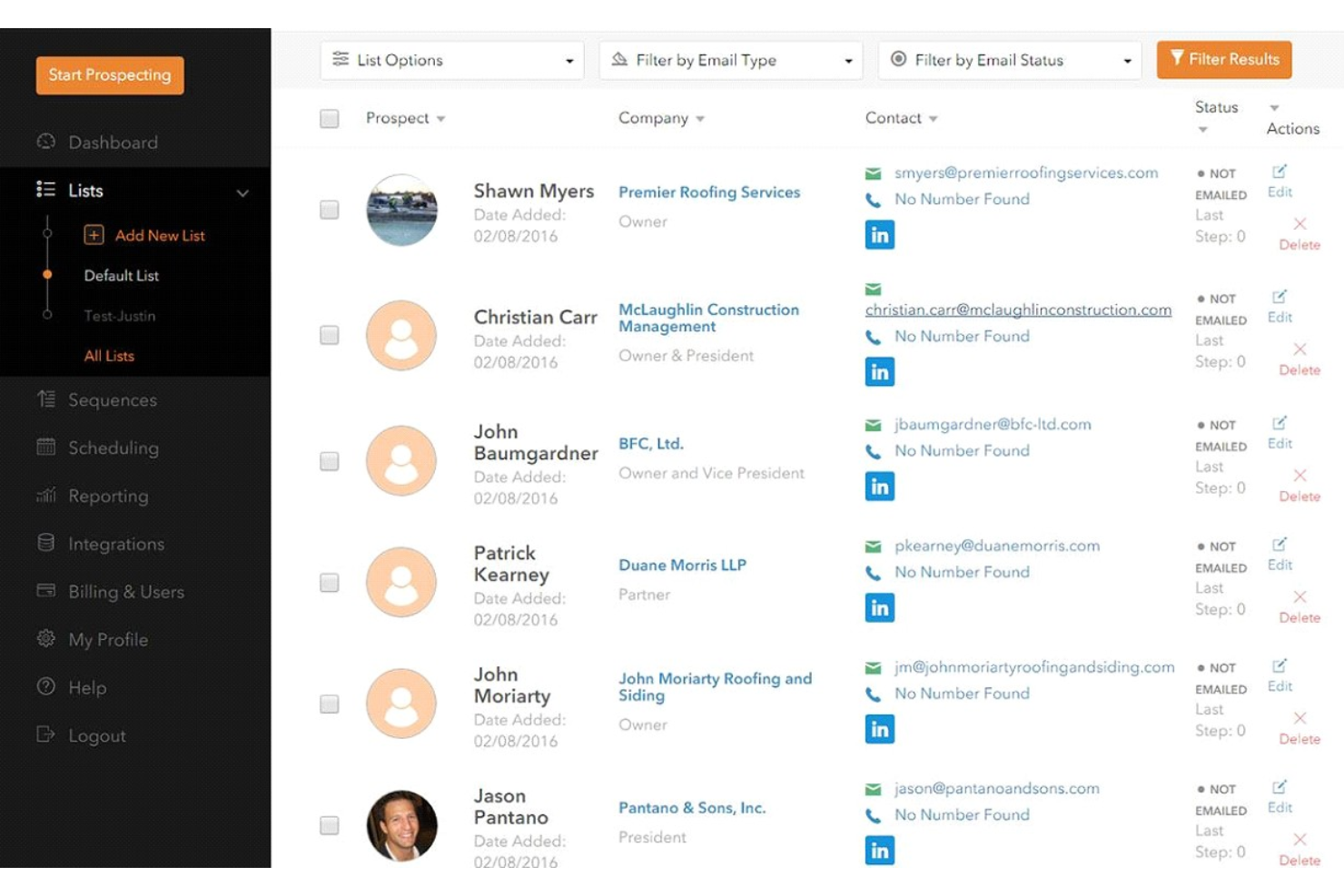Open Shawn Myers' LinkedIn profile icon
This screenshot has height=896, width=1344.
[x=879, y=235]
